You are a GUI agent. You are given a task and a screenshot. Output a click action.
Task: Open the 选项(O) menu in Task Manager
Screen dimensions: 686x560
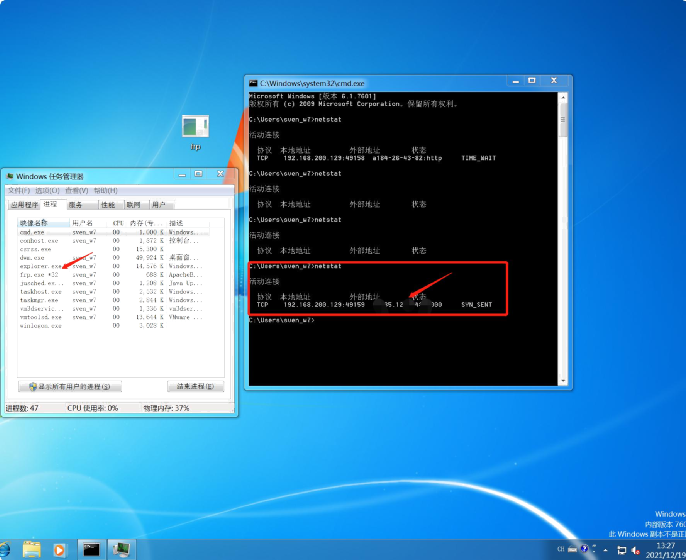point(47,190)
